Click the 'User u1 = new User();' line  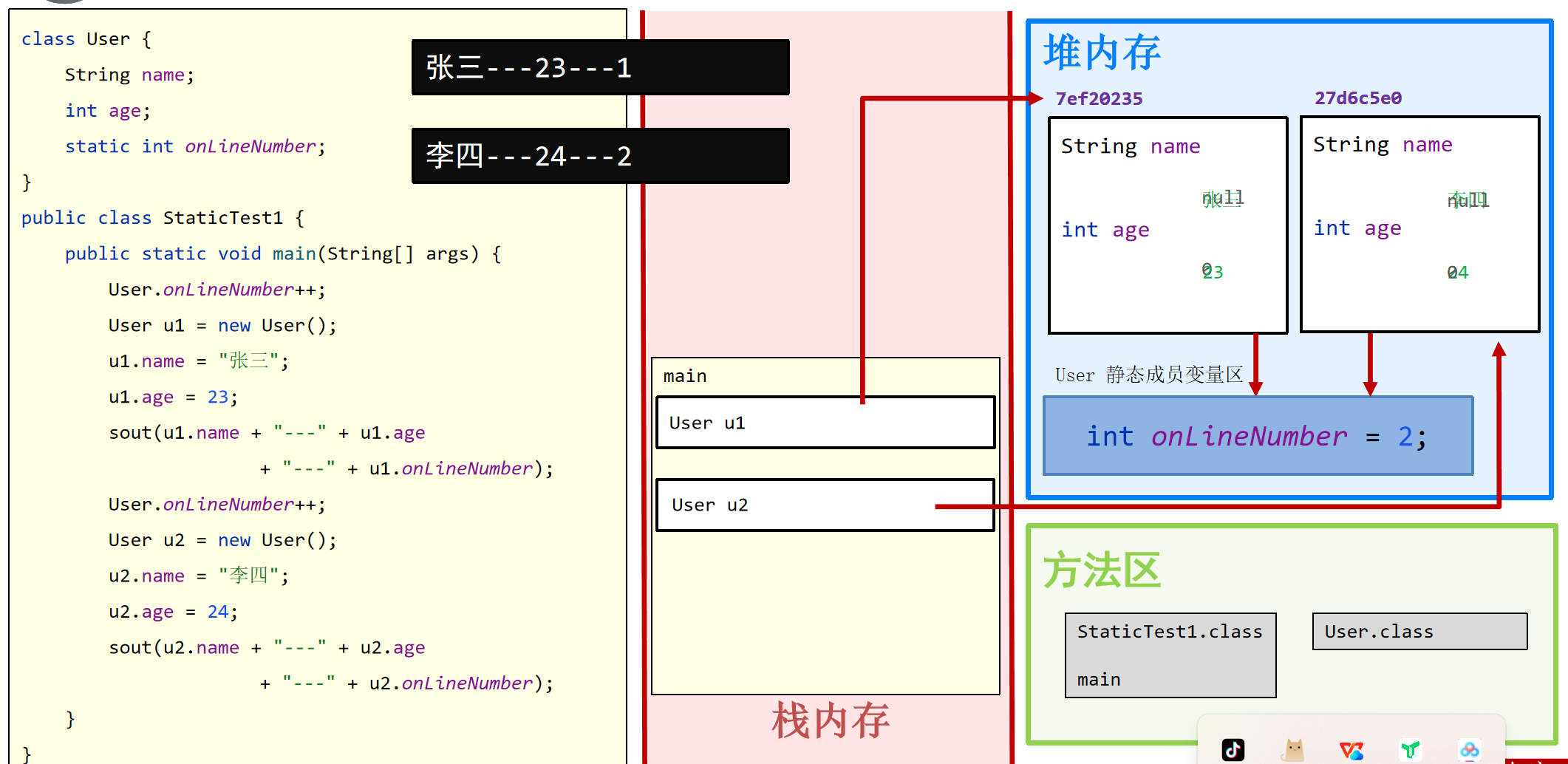coord(222,326)
